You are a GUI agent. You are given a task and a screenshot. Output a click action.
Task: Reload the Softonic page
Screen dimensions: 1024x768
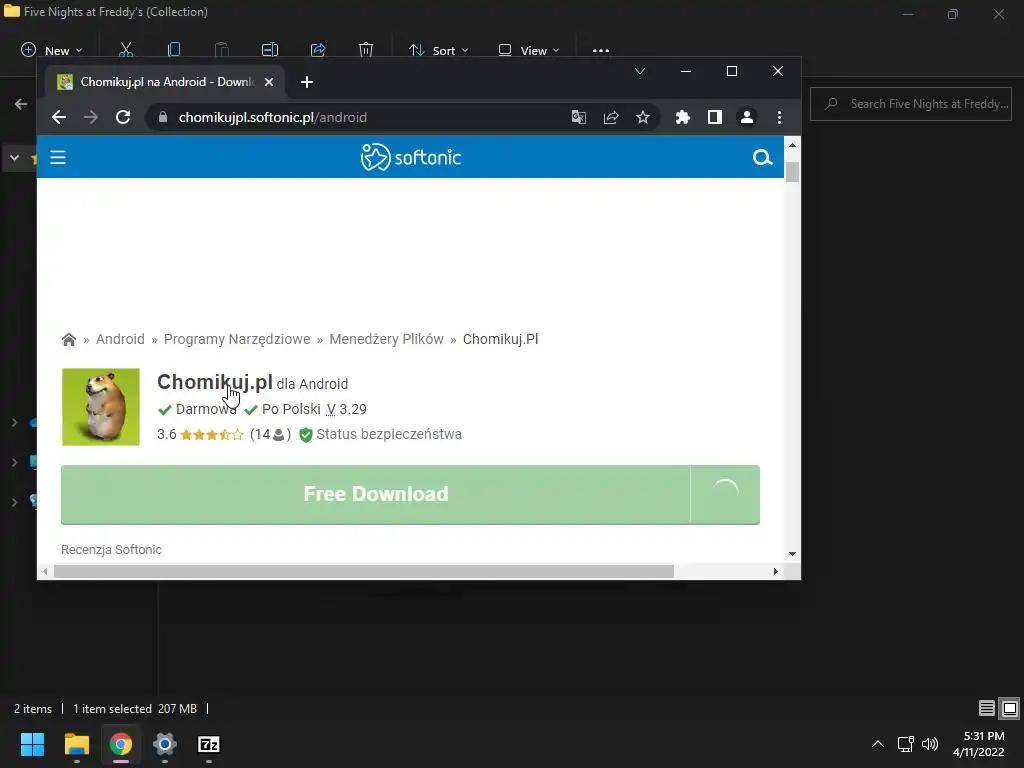click(x=123, y=118)
